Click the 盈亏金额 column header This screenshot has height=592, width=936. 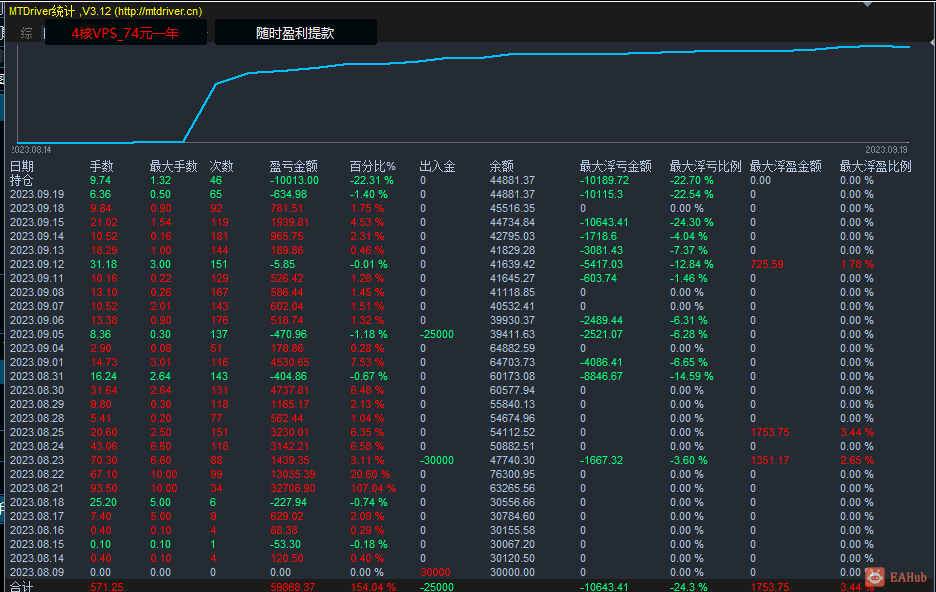pos(294,166)
